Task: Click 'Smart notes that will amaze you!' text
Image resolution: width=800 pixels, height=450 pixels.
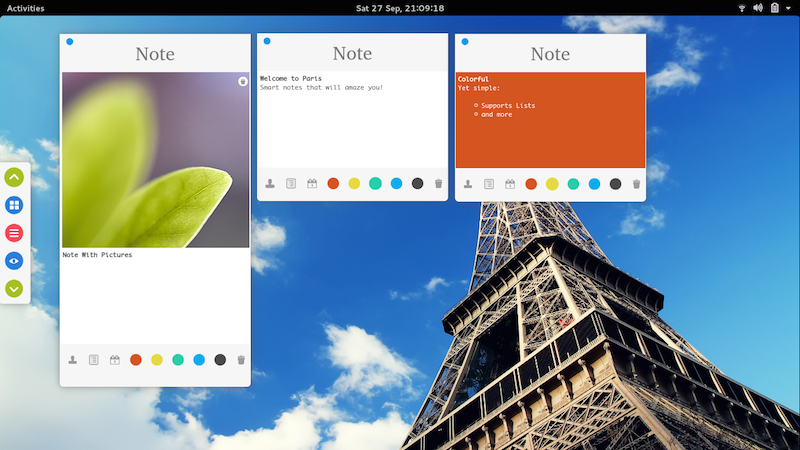Action: click(x=321, y=87)
